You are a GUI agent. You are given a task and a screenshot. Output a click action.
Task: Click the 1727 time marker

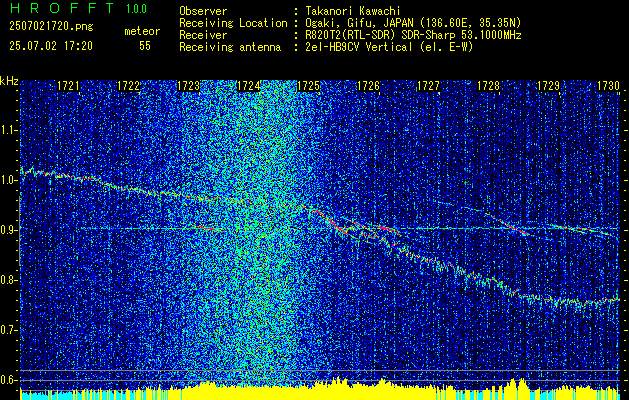(x=428, y=85)
